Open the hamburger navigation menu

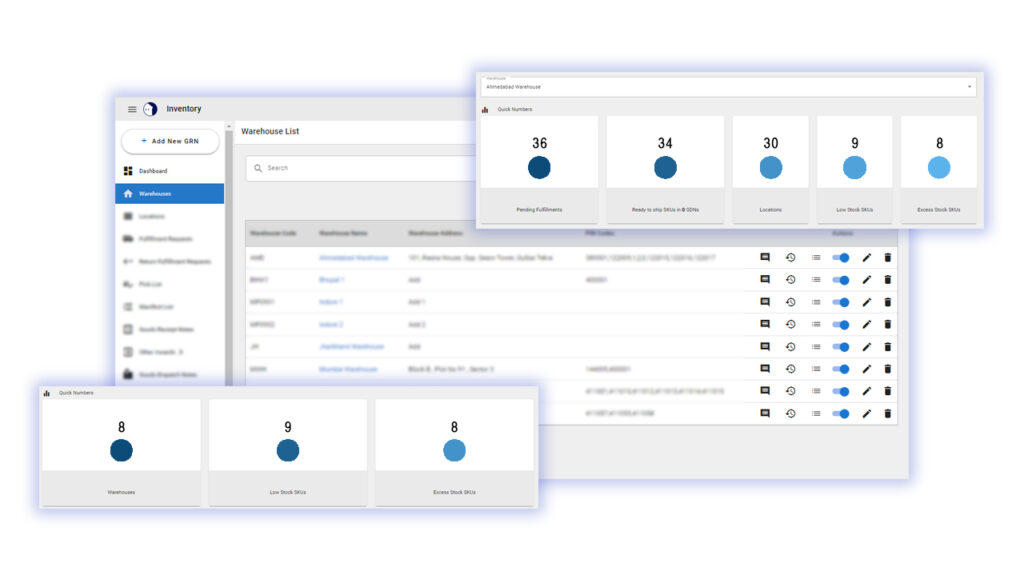132,109
